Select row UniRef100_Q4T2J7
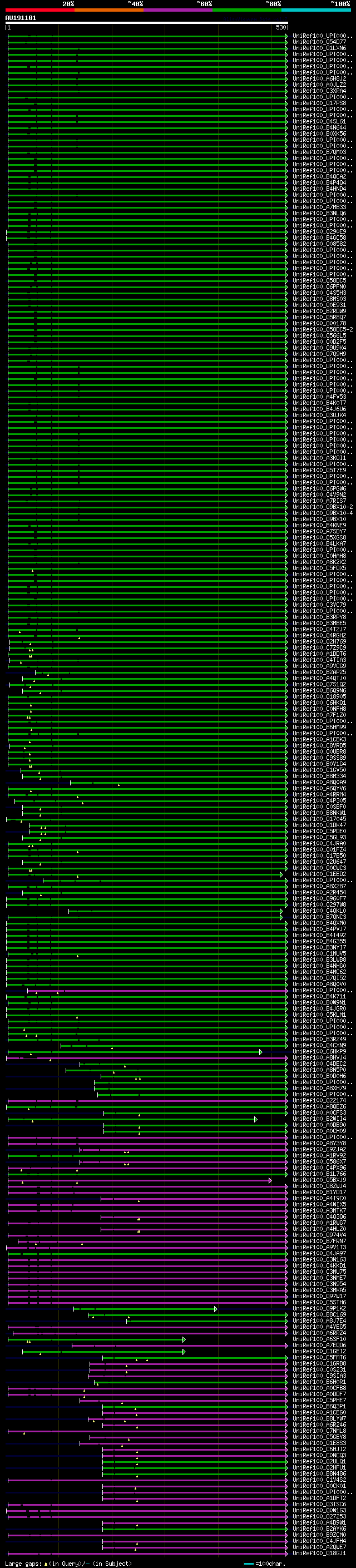This screenshot has width=356, height=1568. [319, 630]
